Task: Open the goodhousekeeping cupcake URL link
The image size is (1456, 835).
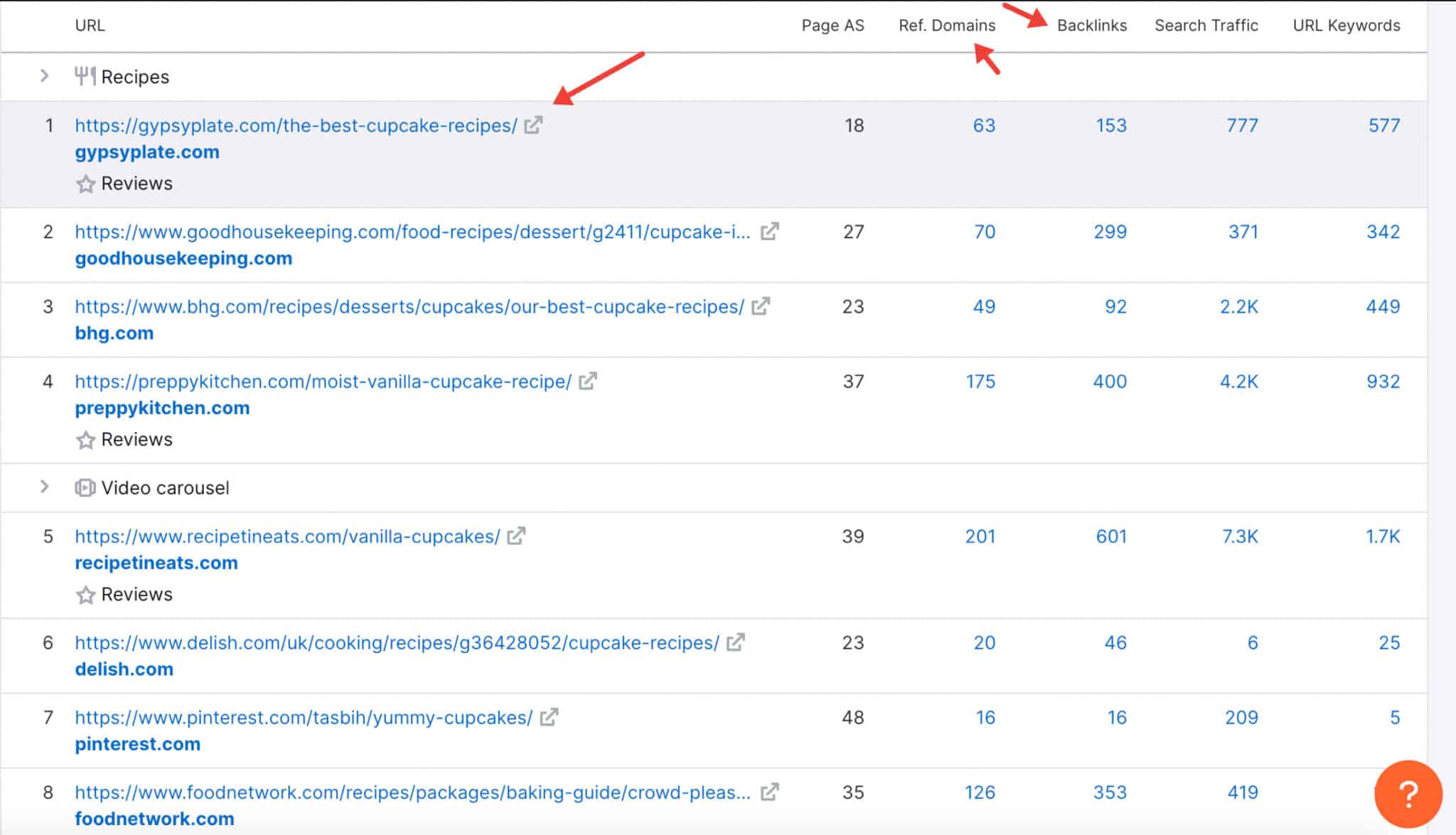Action: point(412,232)
